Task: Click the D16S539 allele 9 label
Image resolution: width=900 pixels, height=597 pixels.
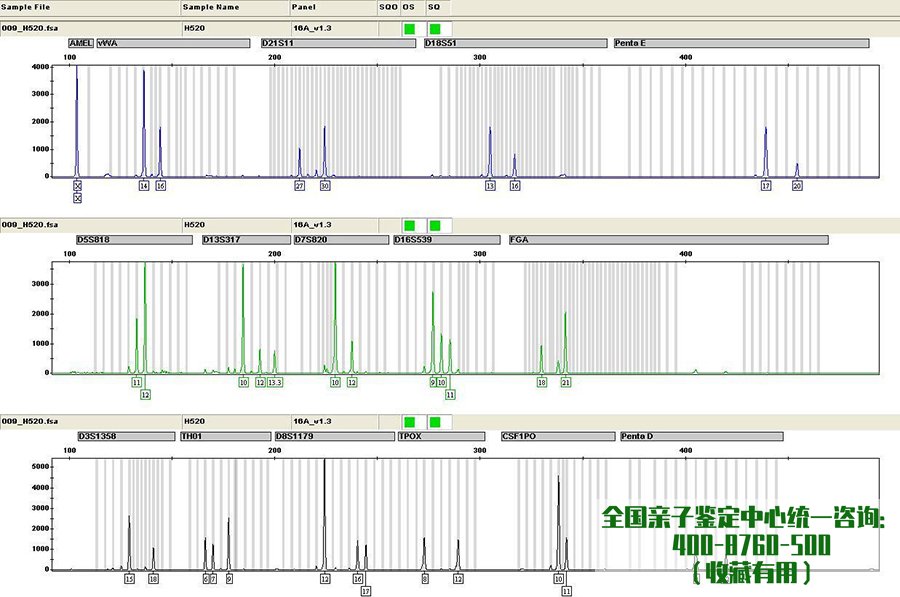Action: coord(433,382)
